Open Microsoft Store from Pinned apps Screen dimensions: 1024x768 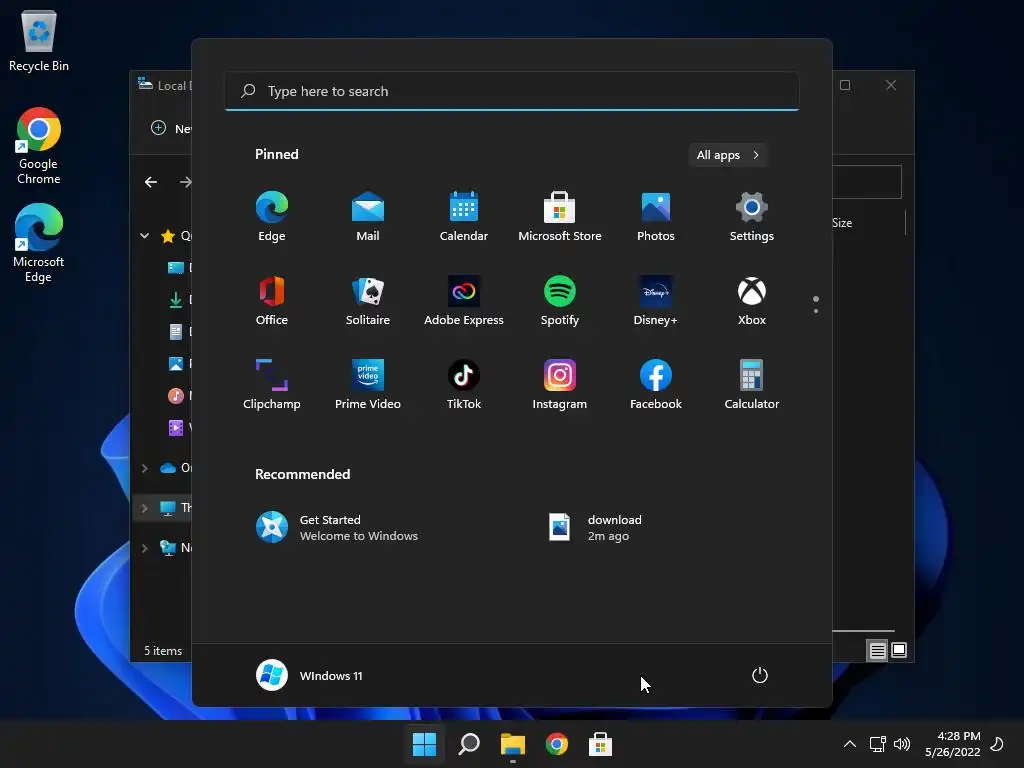(x=560, y=217)
